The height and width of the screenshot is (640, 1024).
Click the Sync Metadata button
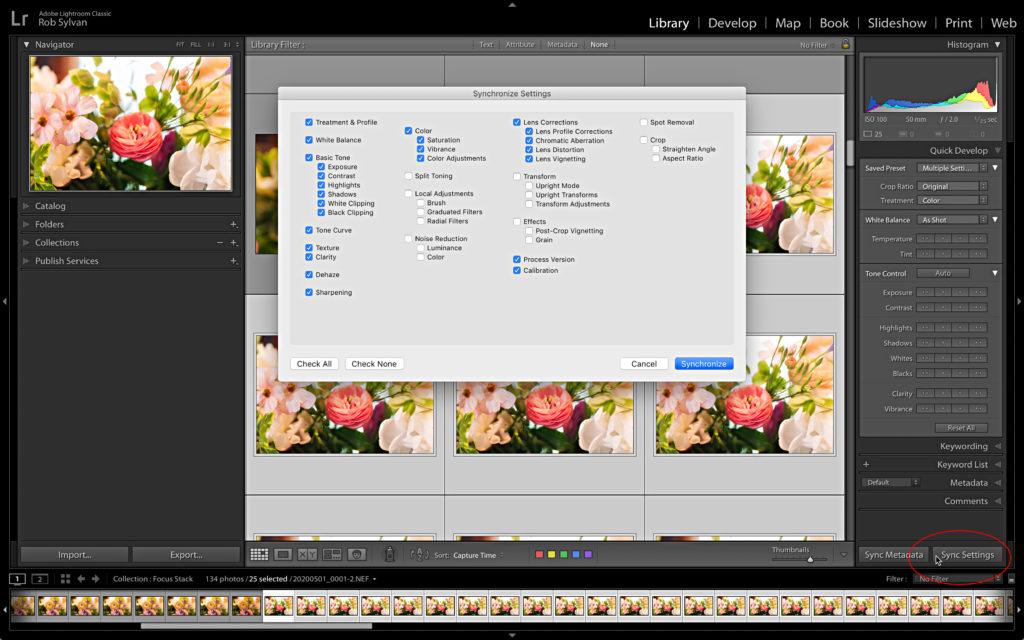tap(893, 554)
